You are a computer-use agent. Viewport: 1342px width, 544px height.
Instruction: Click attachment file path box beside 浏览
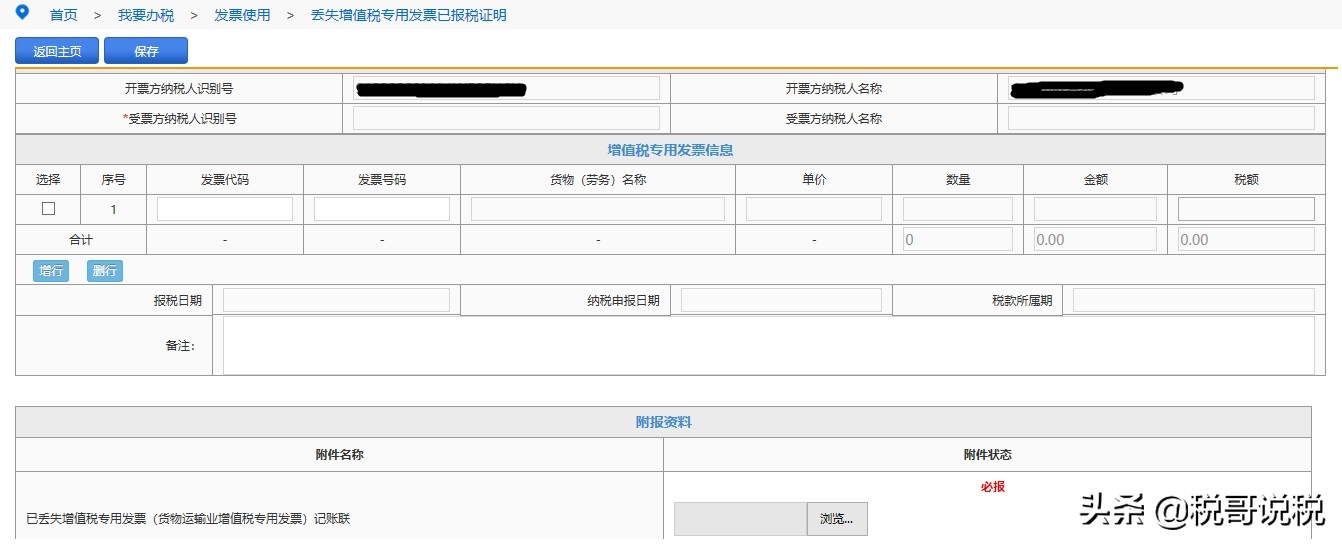[740, 519]
